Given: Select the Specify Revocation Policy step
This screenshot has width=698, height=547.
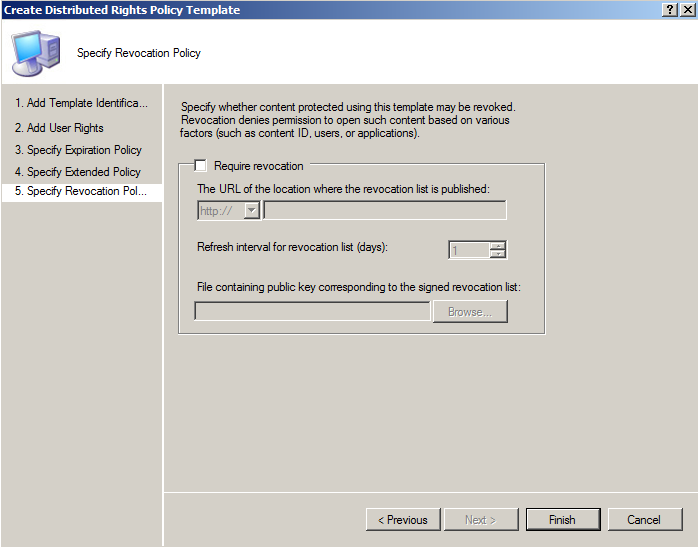Looking at the screenshot, I should click(x=81, y=191).
